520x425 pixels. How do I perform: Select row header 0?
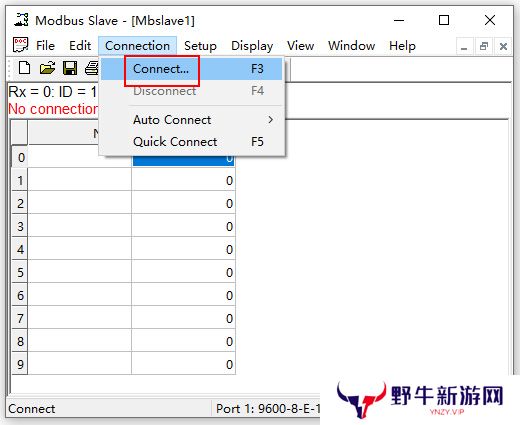click(x=20, y=157)
